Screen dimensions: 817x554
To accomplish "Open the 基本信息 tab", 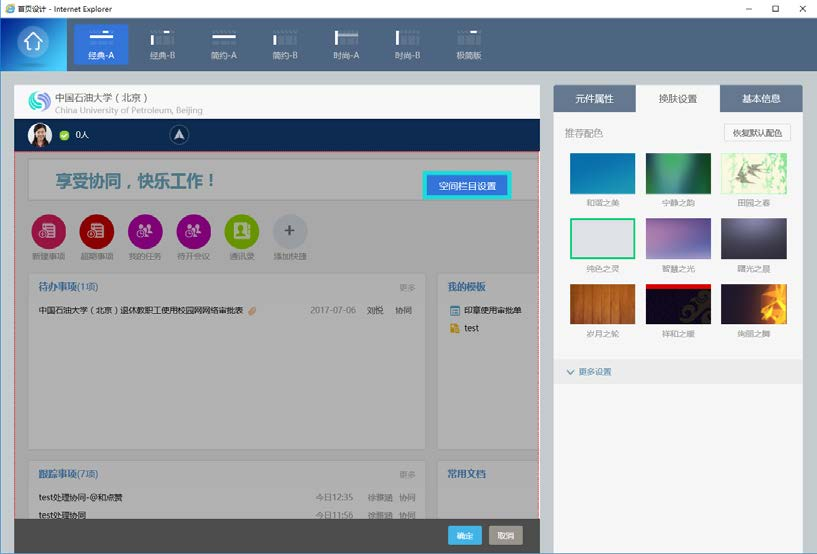I will [x=761, y=99].
